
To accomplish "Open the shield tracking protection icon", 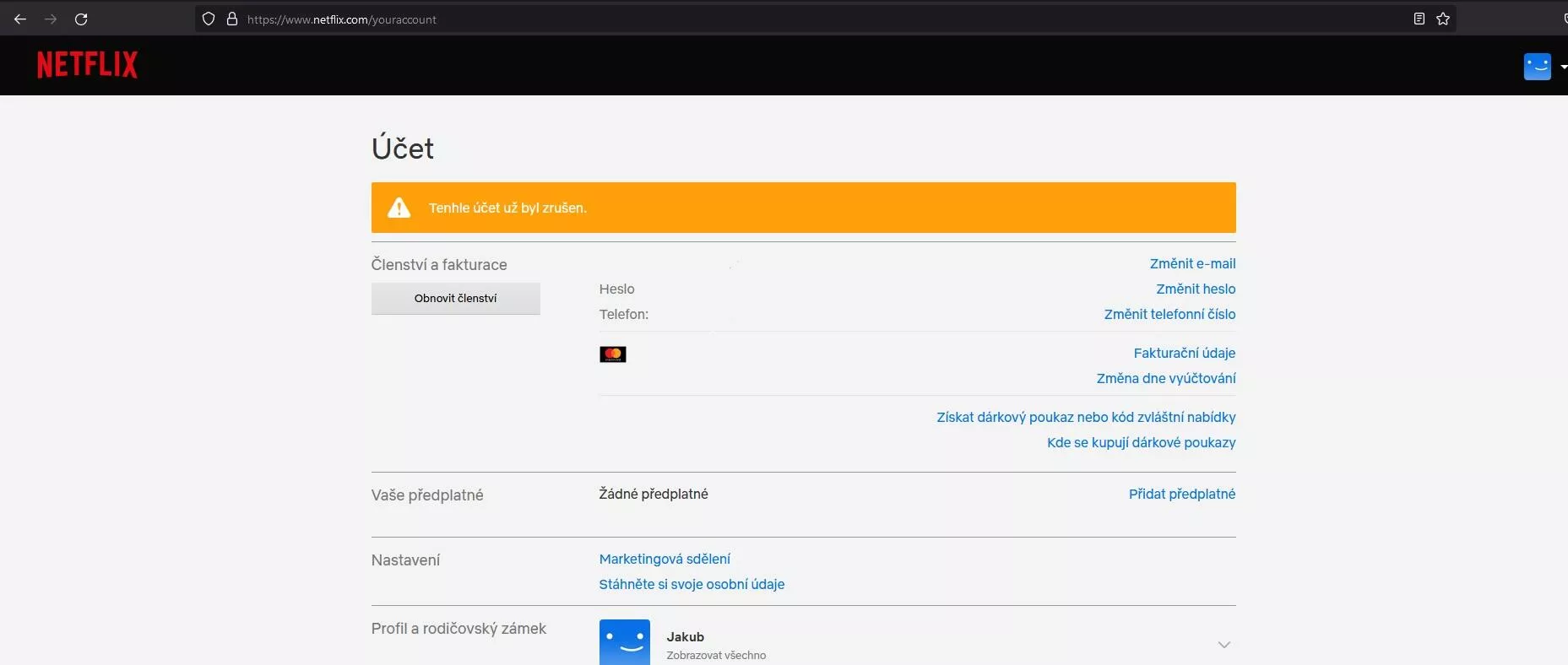I will pyautogui.click(x=209, y=19).
